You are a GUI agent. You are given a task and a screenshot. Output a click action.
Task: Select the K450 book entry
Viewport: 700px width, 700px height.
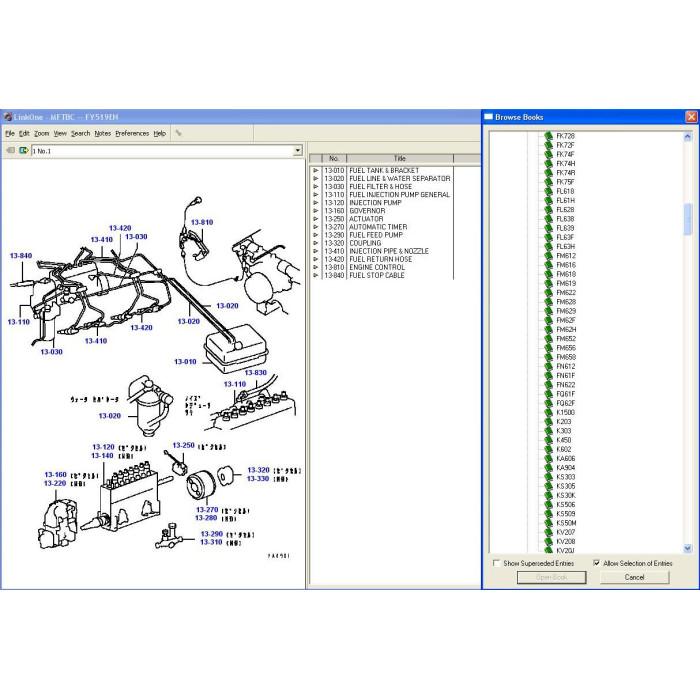pyautogui.click(x=563, y=440)
